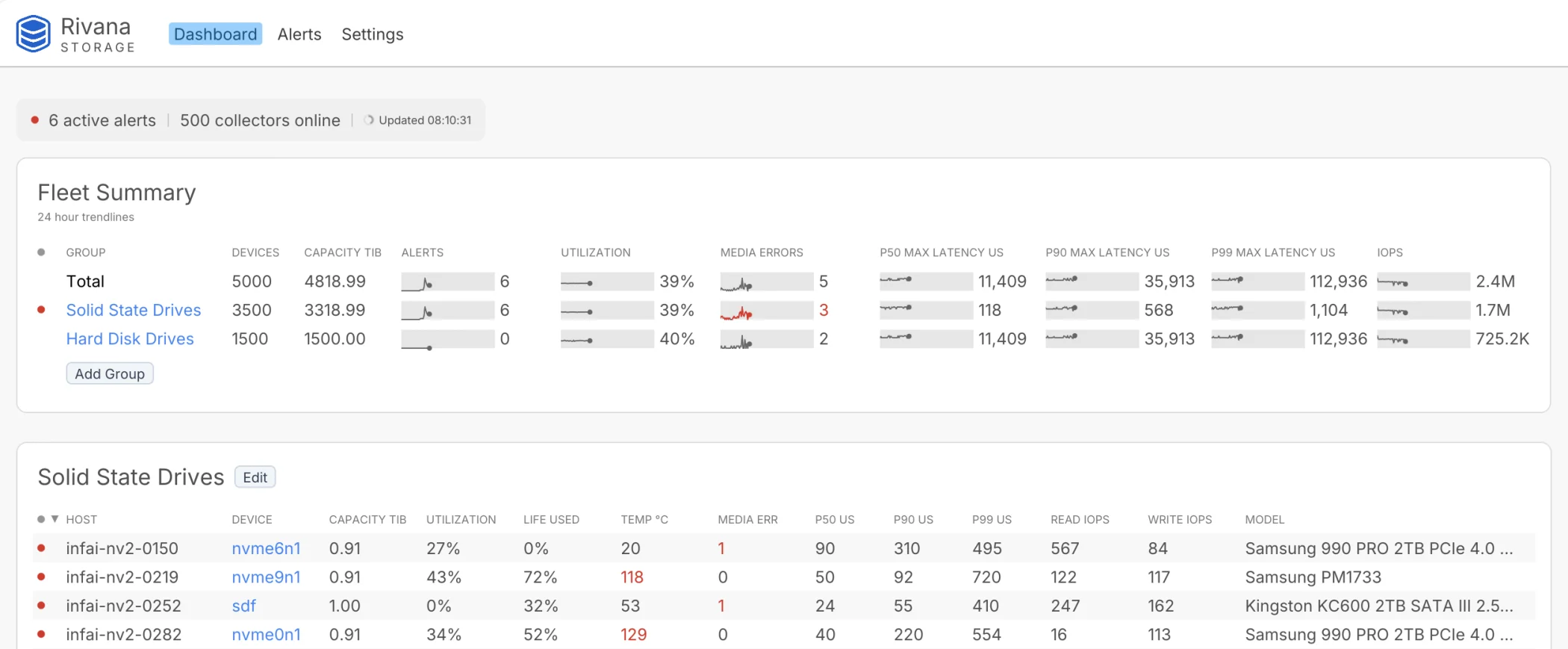Click the Edit button beside Solid State Drives
The width and height of the screenshot is (1568, 649).
pos(255,477)
